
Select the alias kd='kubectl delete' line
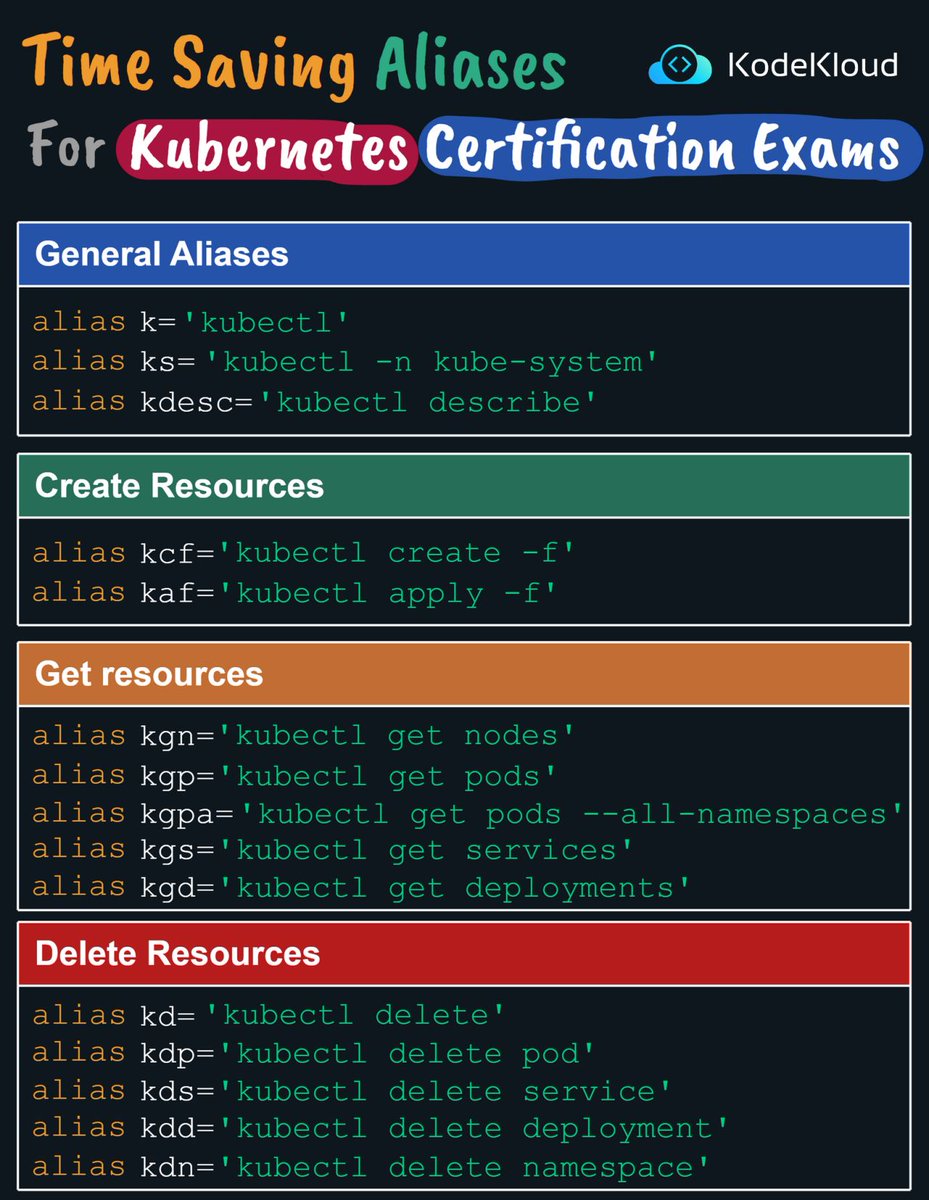click(269, 1016)
